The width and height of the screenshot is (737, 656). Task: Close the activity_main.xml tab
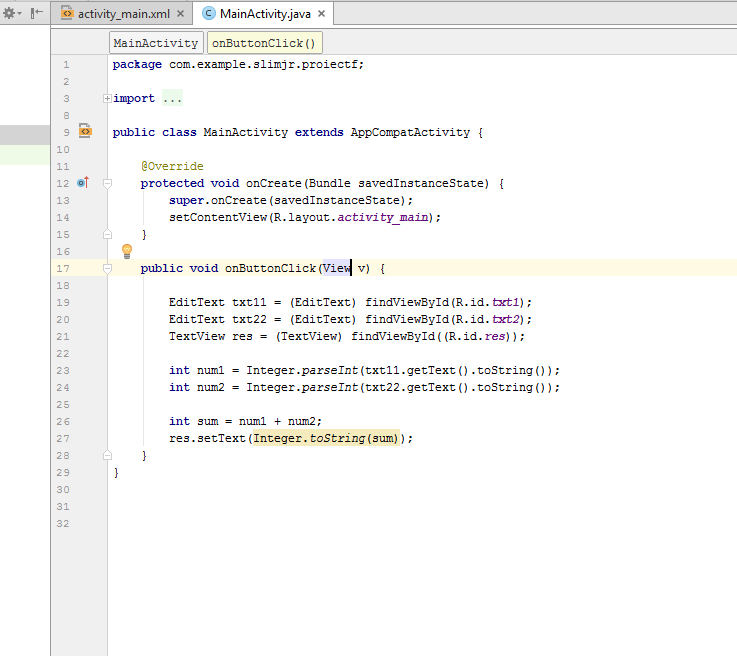pyautogui.click(x=180, y=14)
